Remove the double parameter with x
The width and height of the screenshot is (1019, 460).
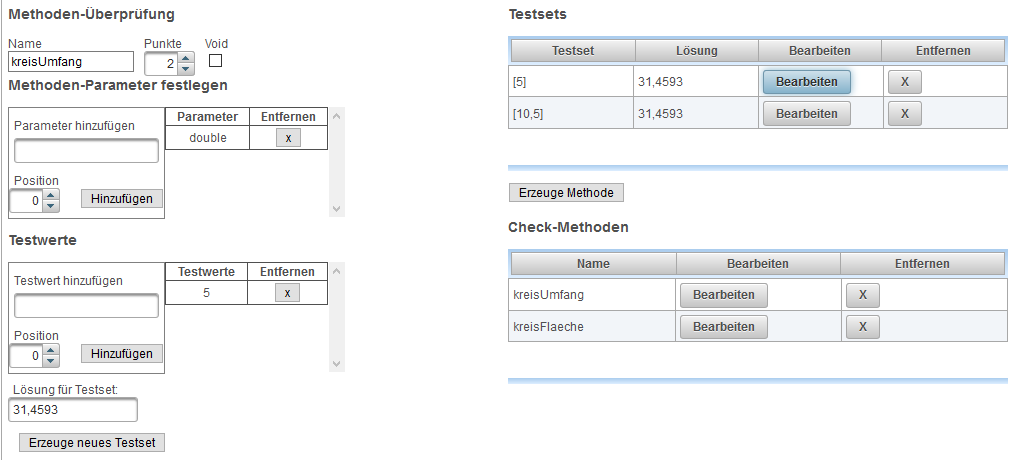coord(289,138)
